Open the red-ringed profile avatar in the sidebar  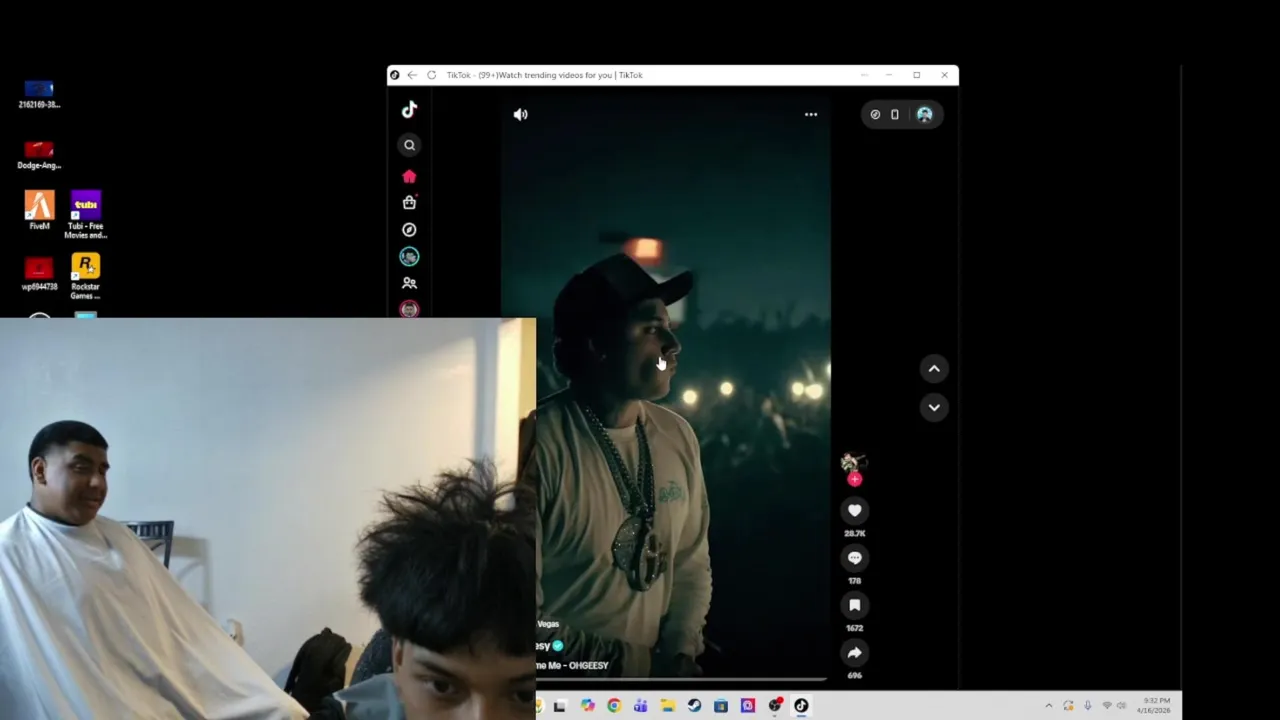tap(409, 309)
